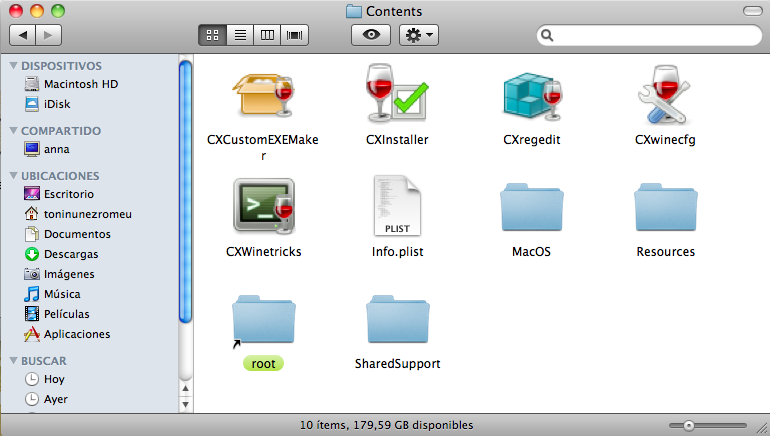
Task: Go forward to next folder
Action: (x=48, y=35)
